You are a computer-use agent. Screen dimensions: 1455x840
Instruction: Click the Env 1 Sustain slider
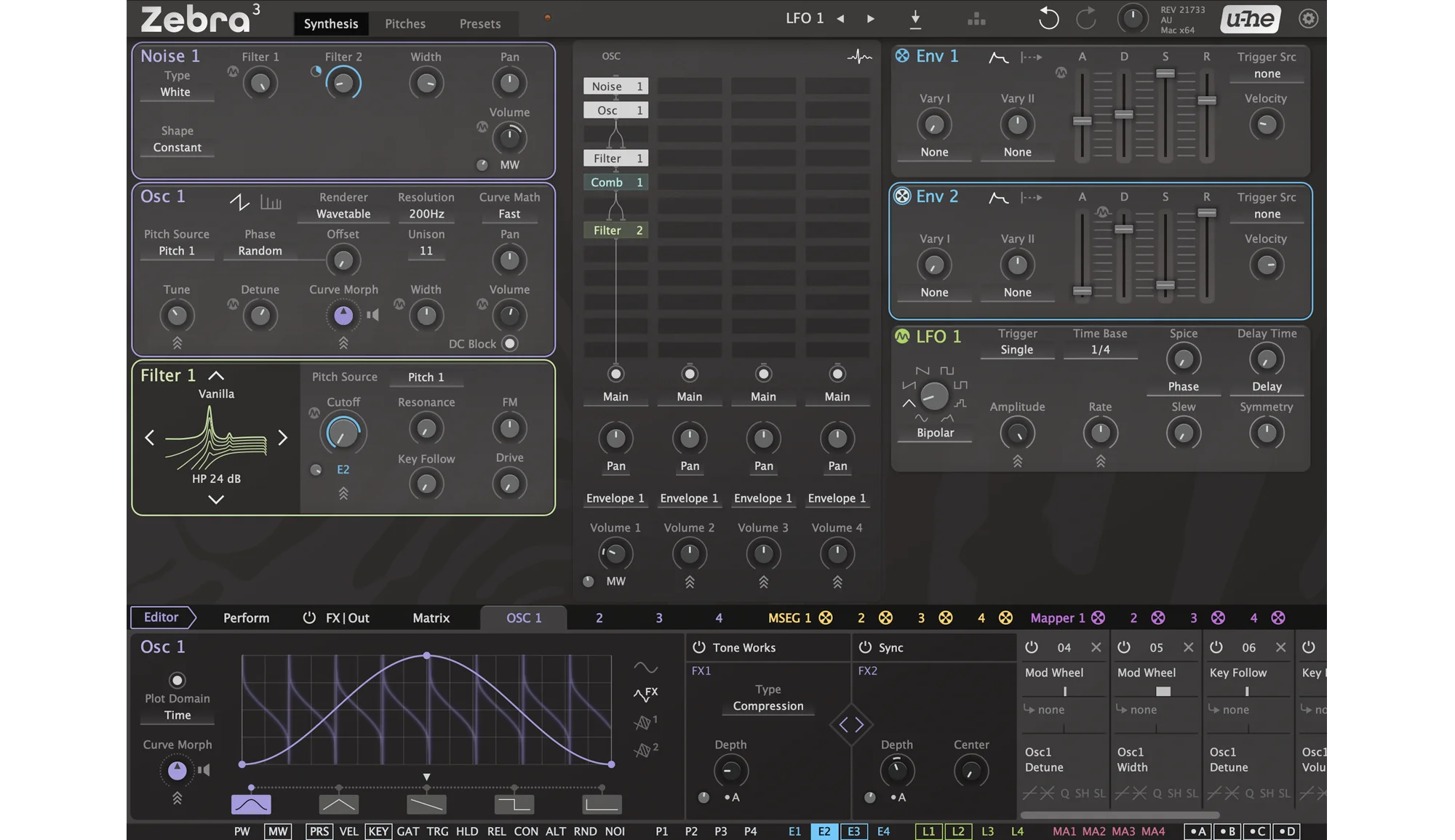(x=1165, y=74)
